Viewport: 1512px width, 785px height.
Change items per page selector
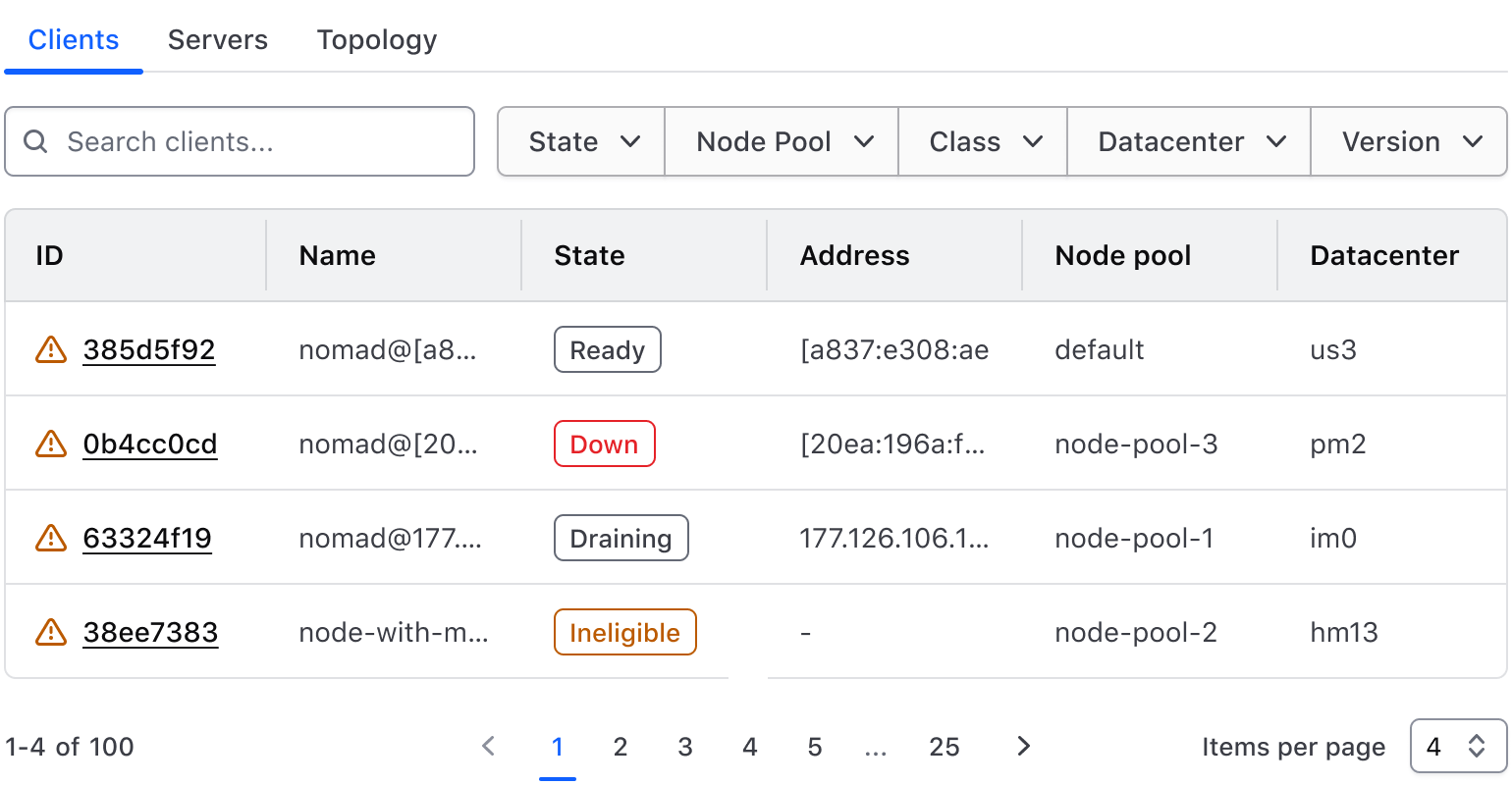1457,747
